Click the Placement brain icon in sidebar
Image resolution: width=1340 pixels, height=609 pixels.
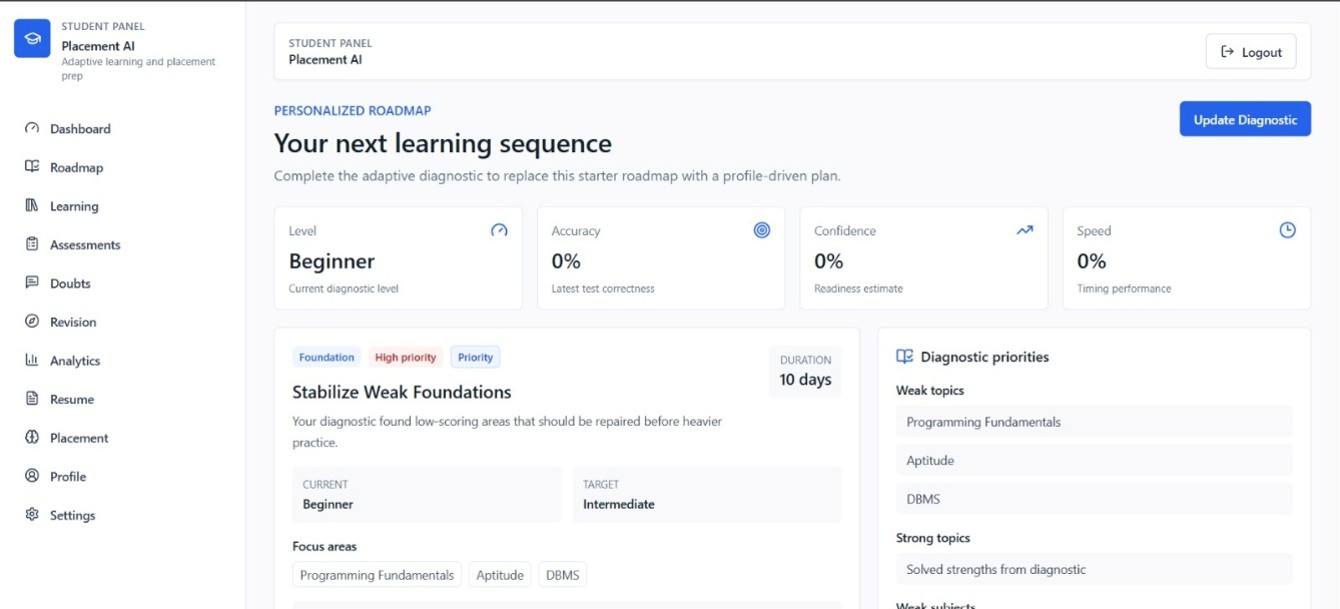(x=32, y=437)
